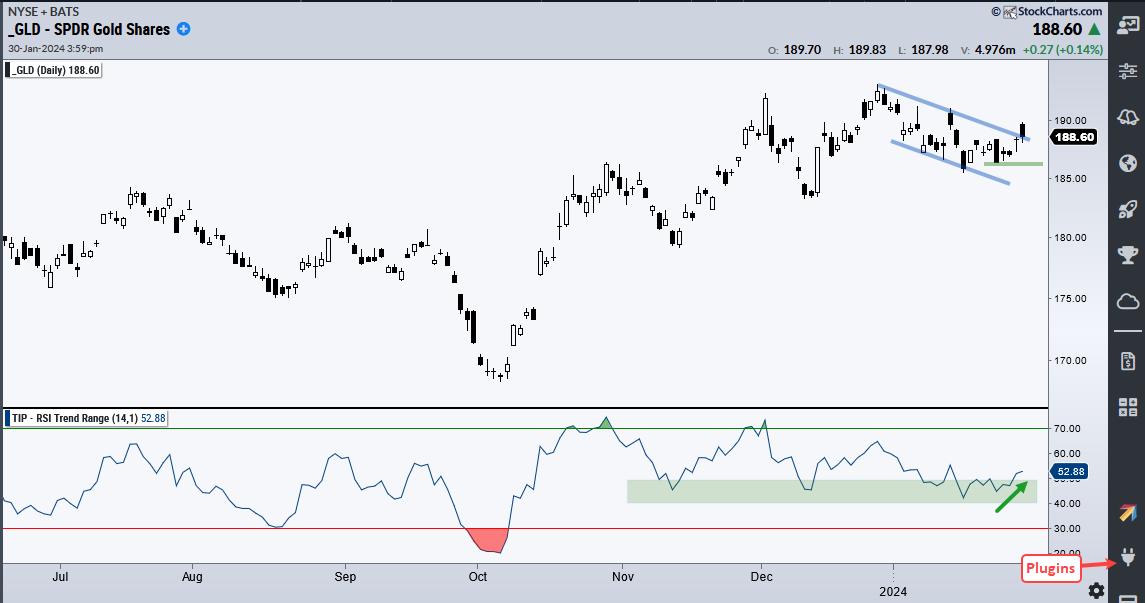Open the chart settings sliders icon in sidebar
Image resolution: width=1145 pixels, height=603 pixels.
pyautogui.click(x=1127, y=70)
